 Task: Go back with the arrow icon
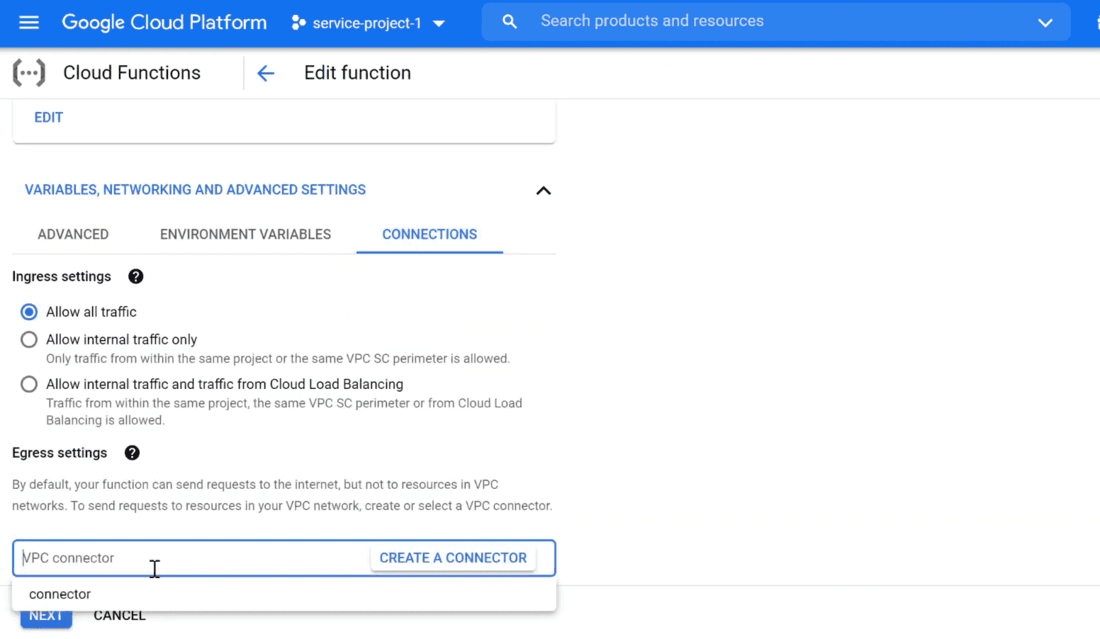265,73
